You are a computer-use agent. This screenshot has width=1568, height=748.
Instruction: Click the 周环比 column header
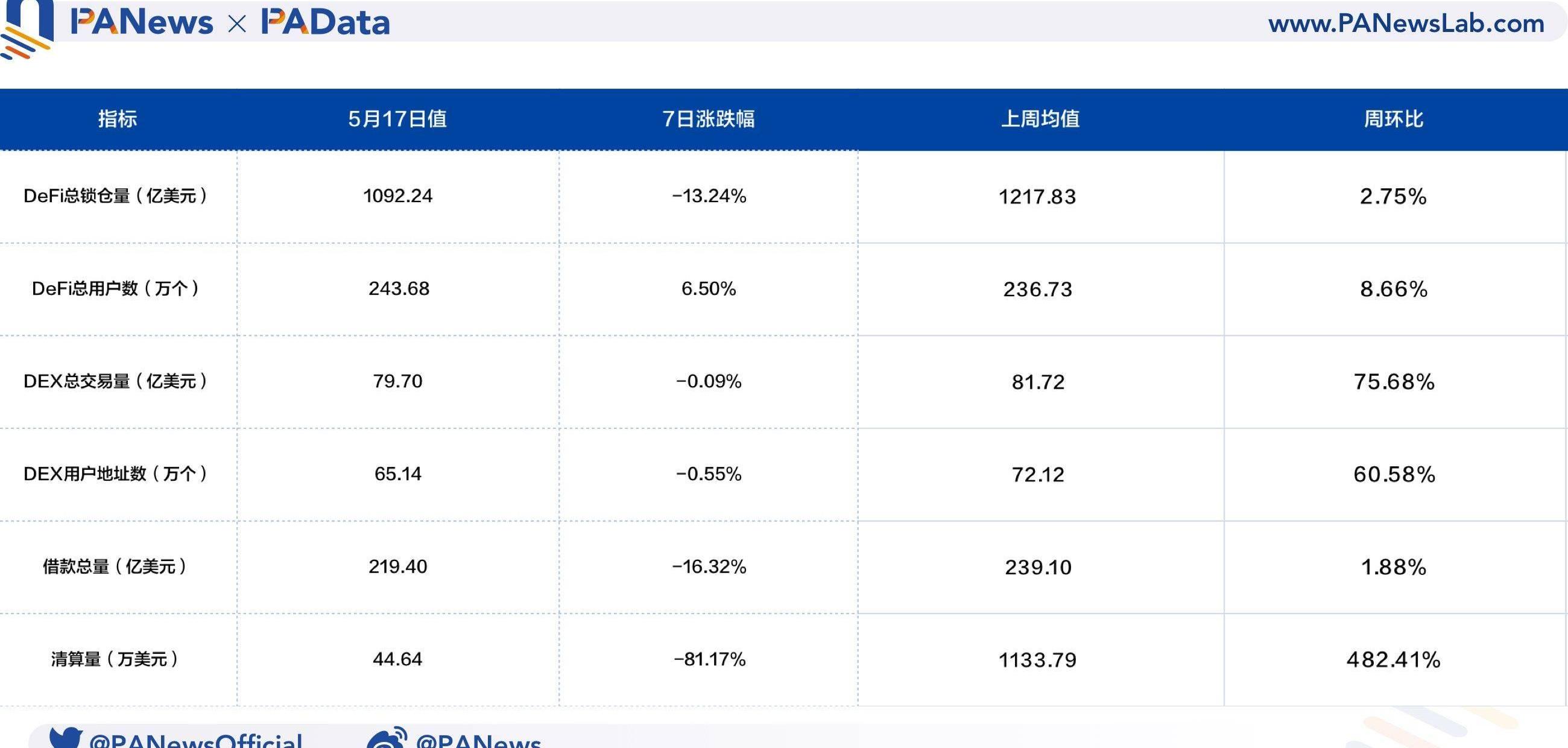click(x=1393, y=119)
